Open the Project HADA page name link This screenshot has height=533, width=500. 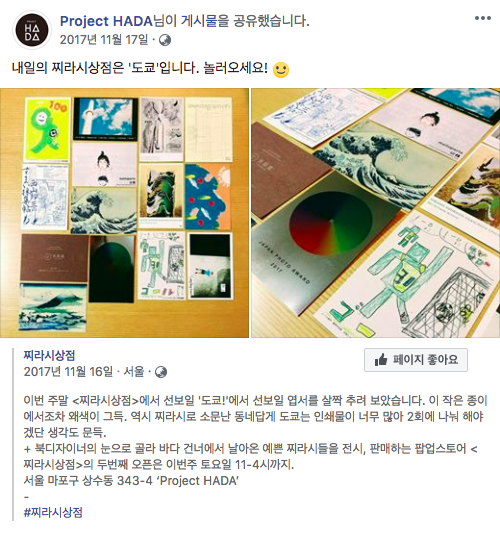[x=106, y=21]
